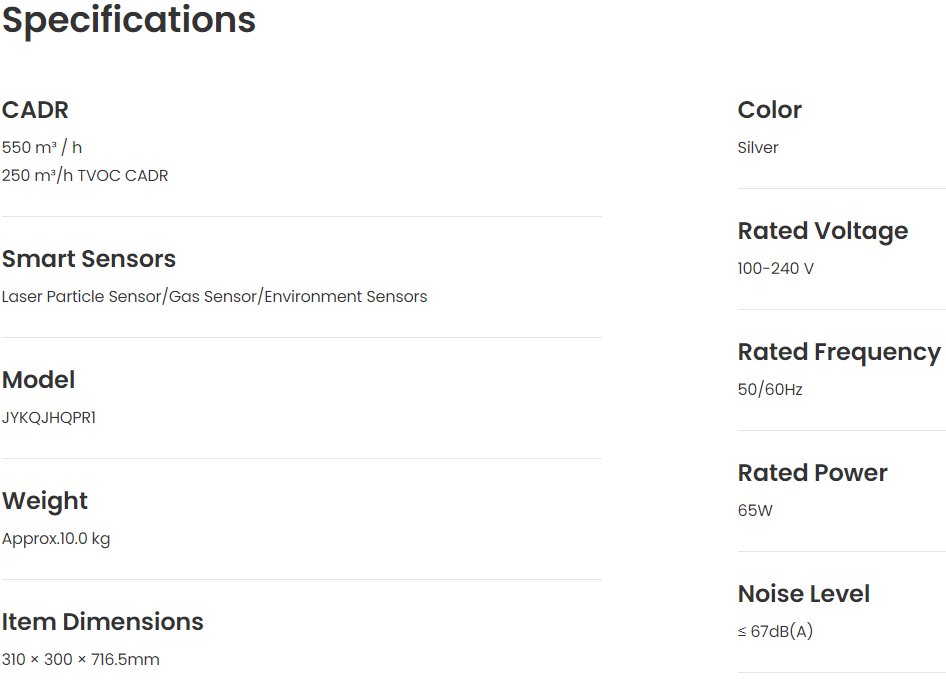
Task: Click the Specifications page heading
Action: pyautogui.click(x=129, y=20)
